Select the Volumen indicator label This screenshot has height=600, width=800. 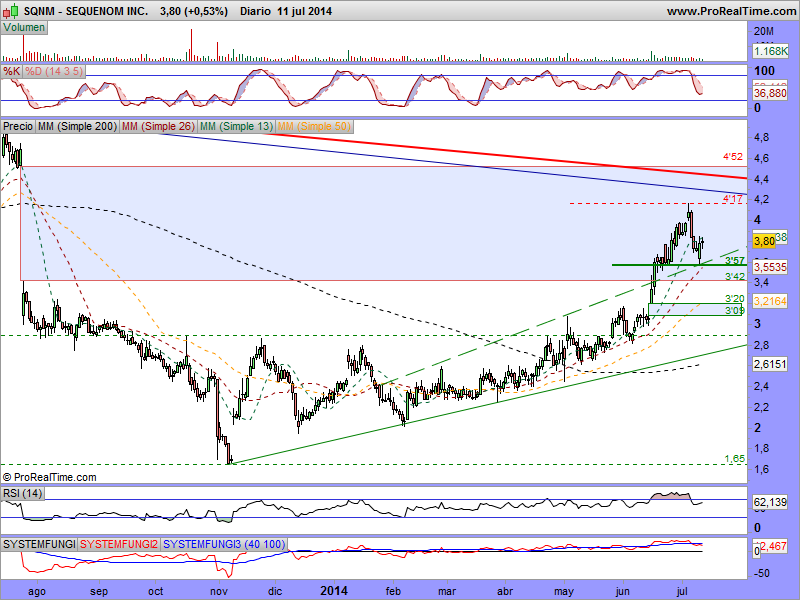[x=24, y=28]
